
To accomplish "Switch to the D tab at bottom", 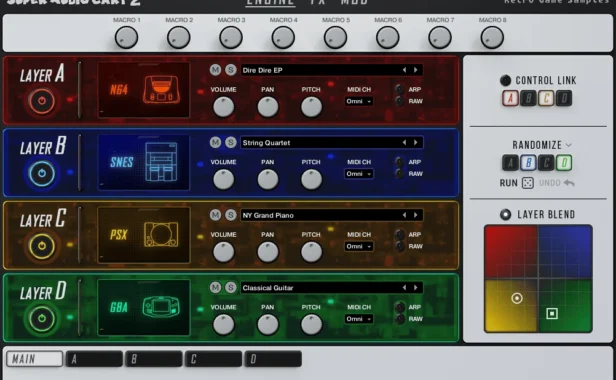I will [x=273, y=359].
